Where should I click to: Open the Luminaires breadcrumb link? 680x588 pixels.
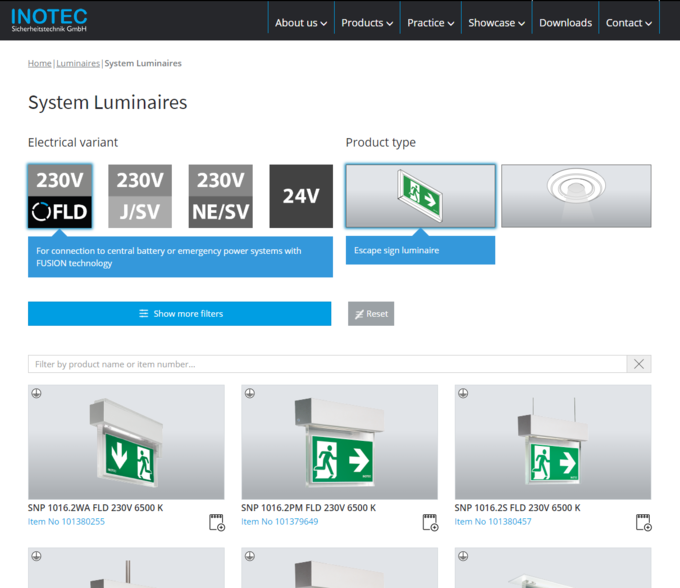[x=78, y=63]
